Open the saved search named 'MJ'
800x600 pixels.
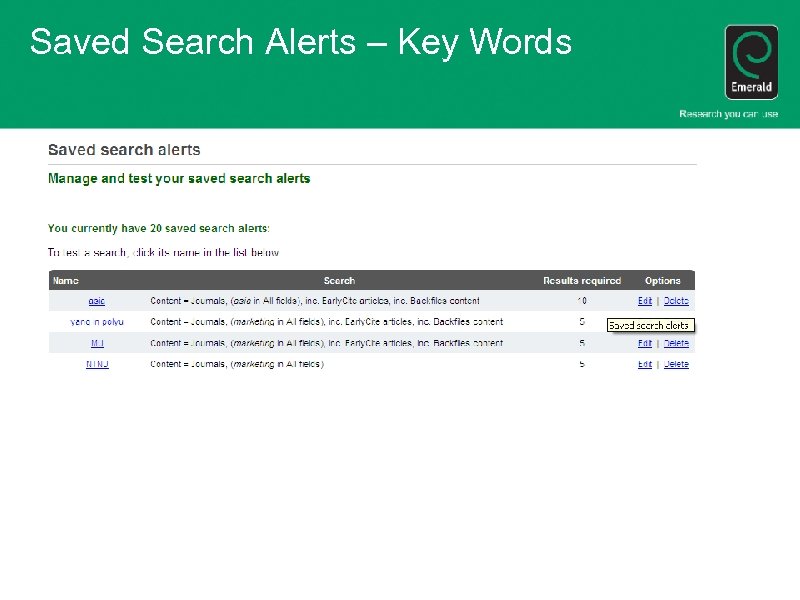tap(95, 343)
